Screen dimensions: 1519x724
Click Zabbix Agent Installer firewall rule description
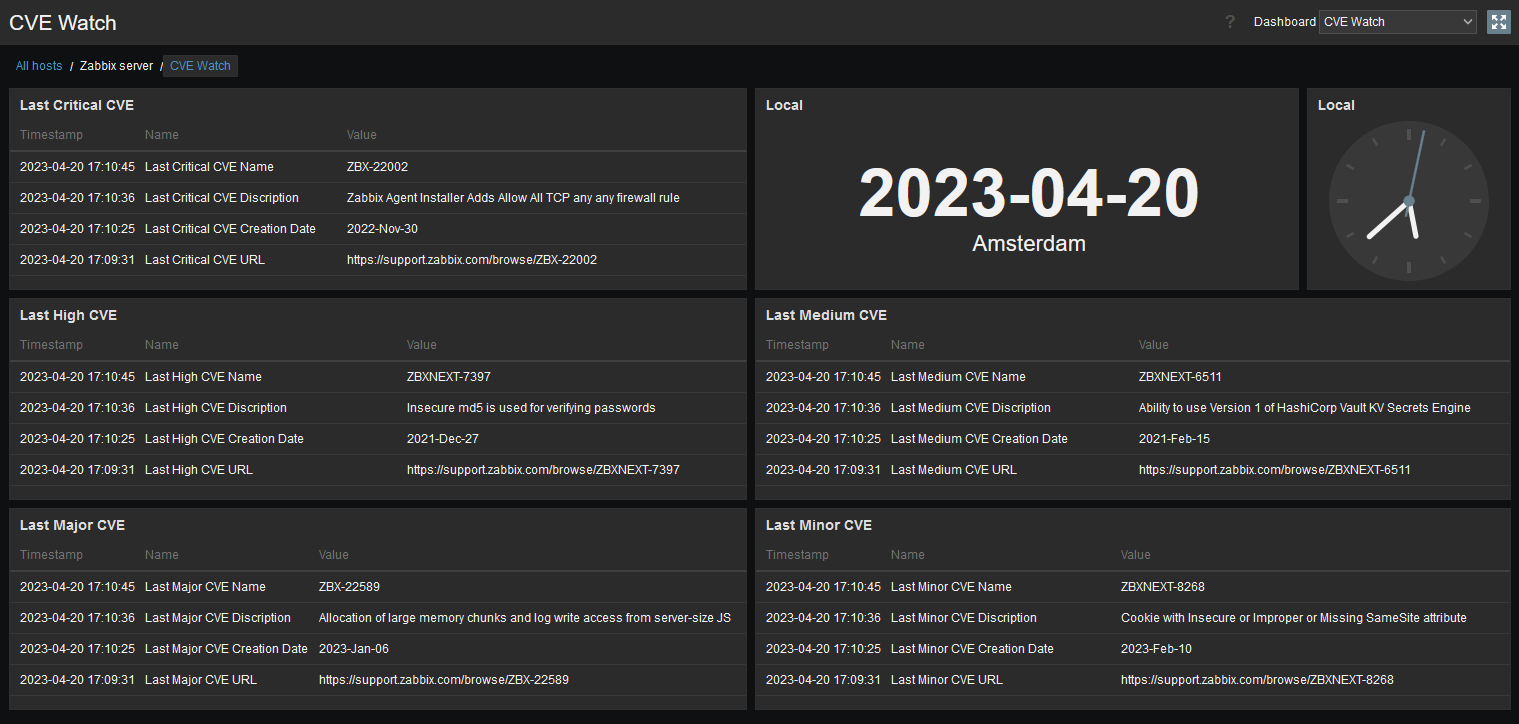click(513, 198)
